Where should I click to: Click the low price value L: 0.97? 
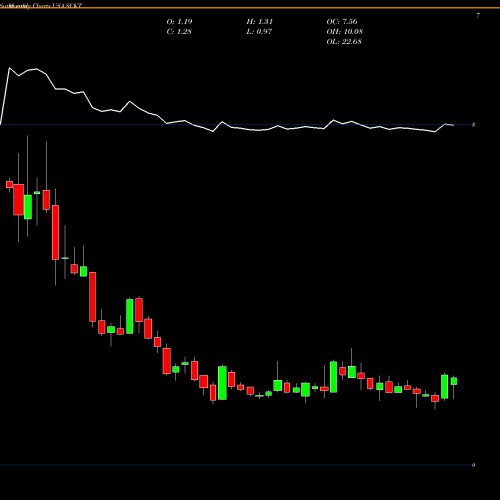(259, 32)
